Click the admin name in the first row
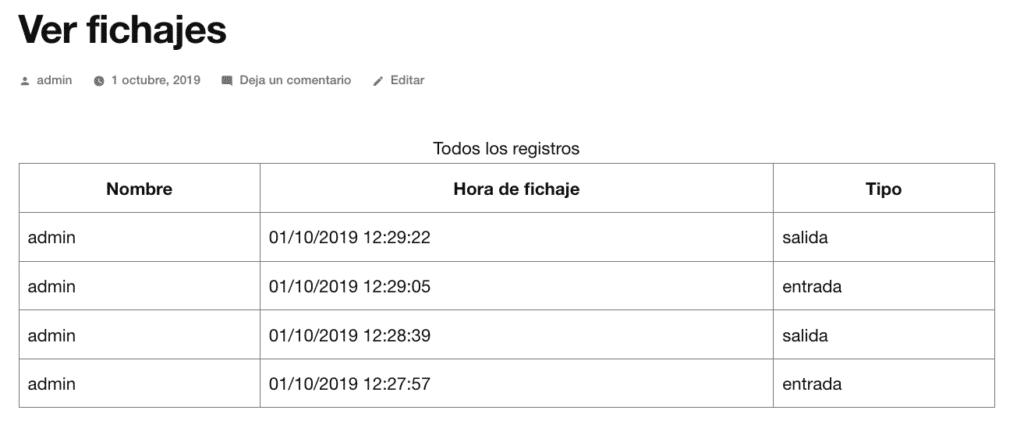The image size is (1024, 442). coord(52,237)
